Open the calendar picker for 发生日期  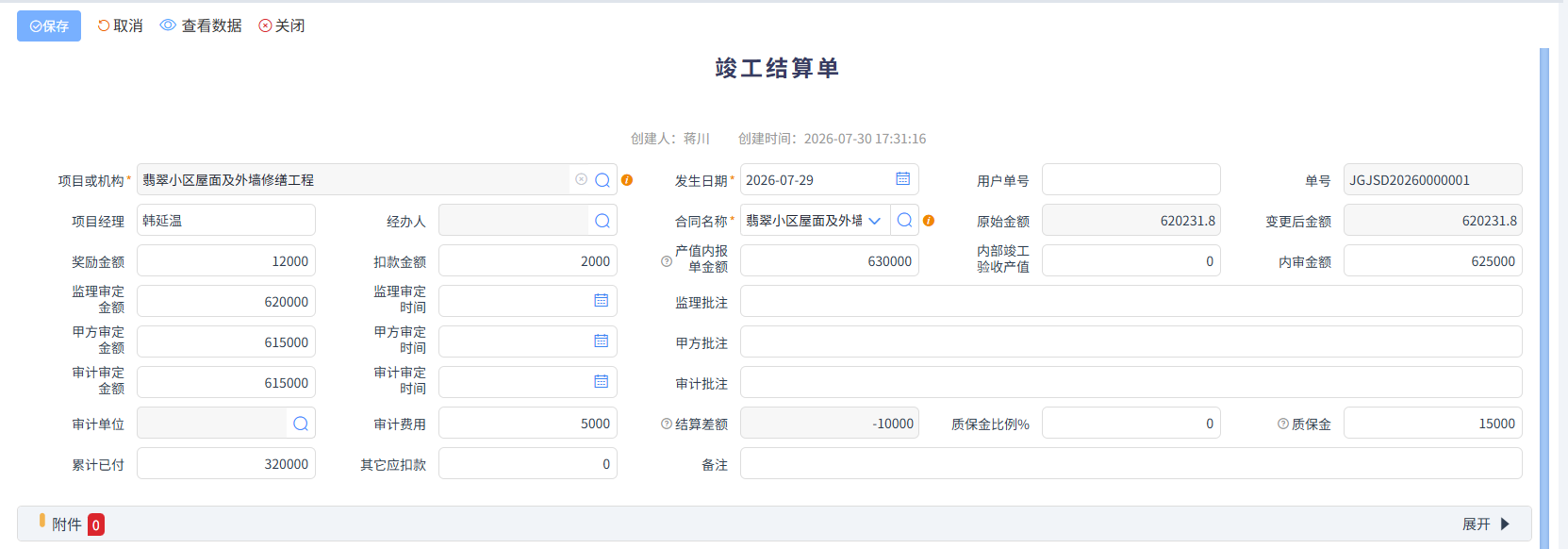tap(902, 178)
